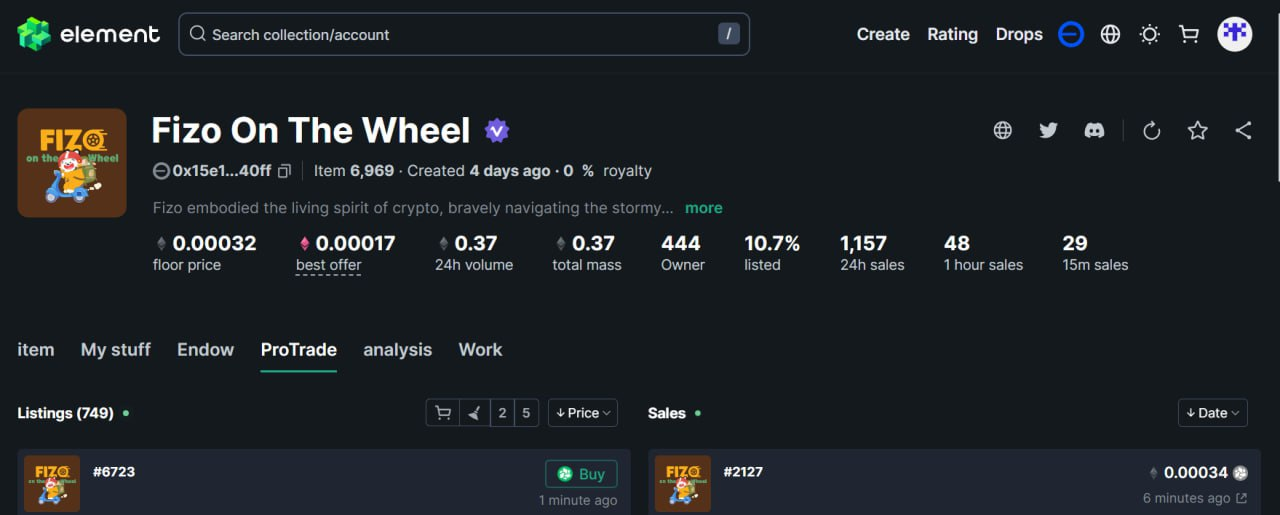Toggle the cart mode button in Listings

pyautogui.click(x=442, y=413)
